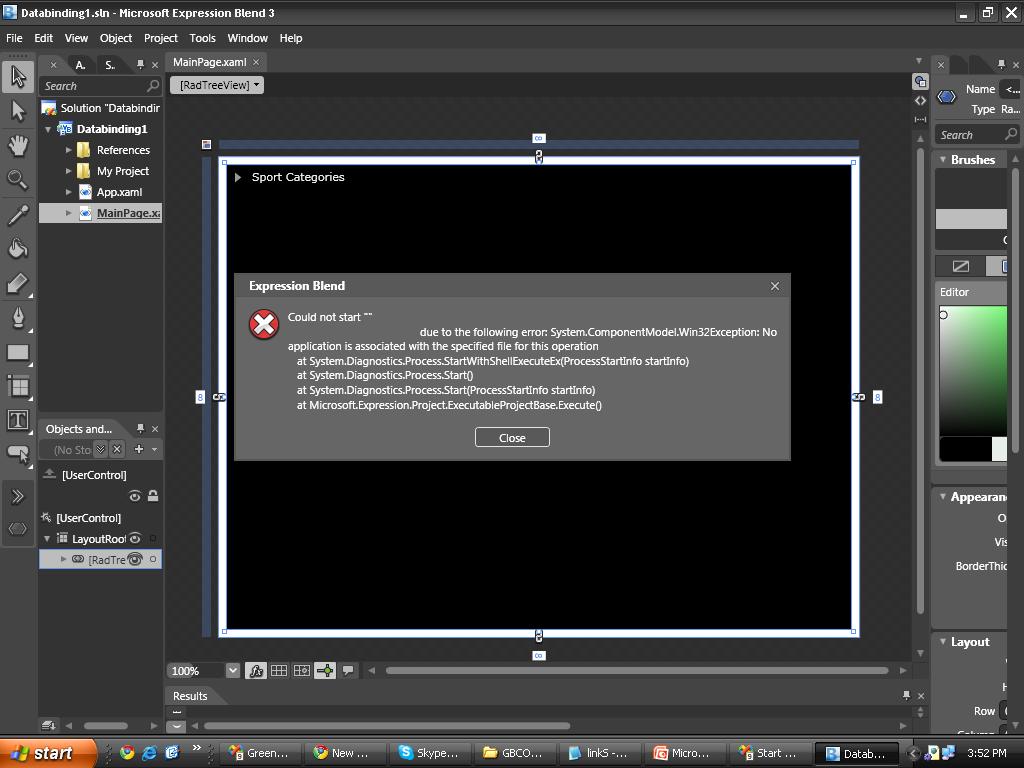1024x768 pixels.
Task: Toggle annotations comment button
Action: [349, 671]
